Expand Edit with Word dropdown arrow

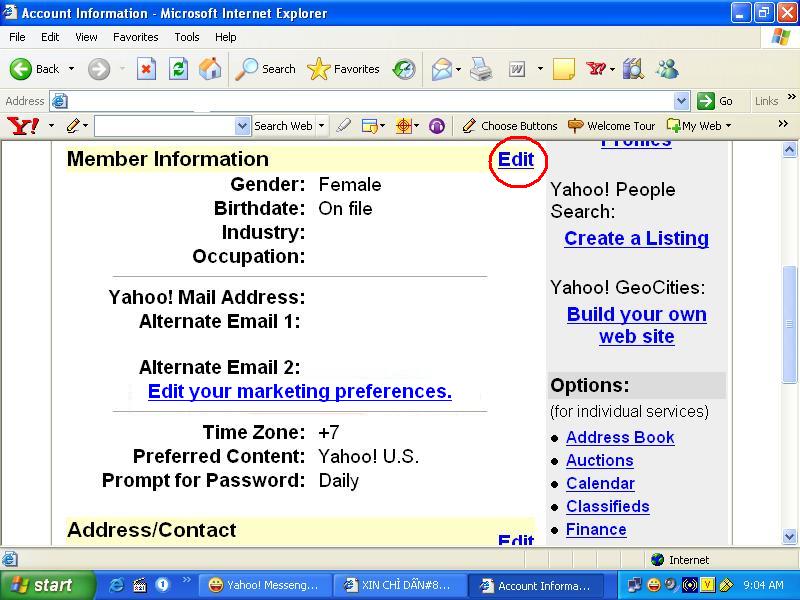[540, 69]
